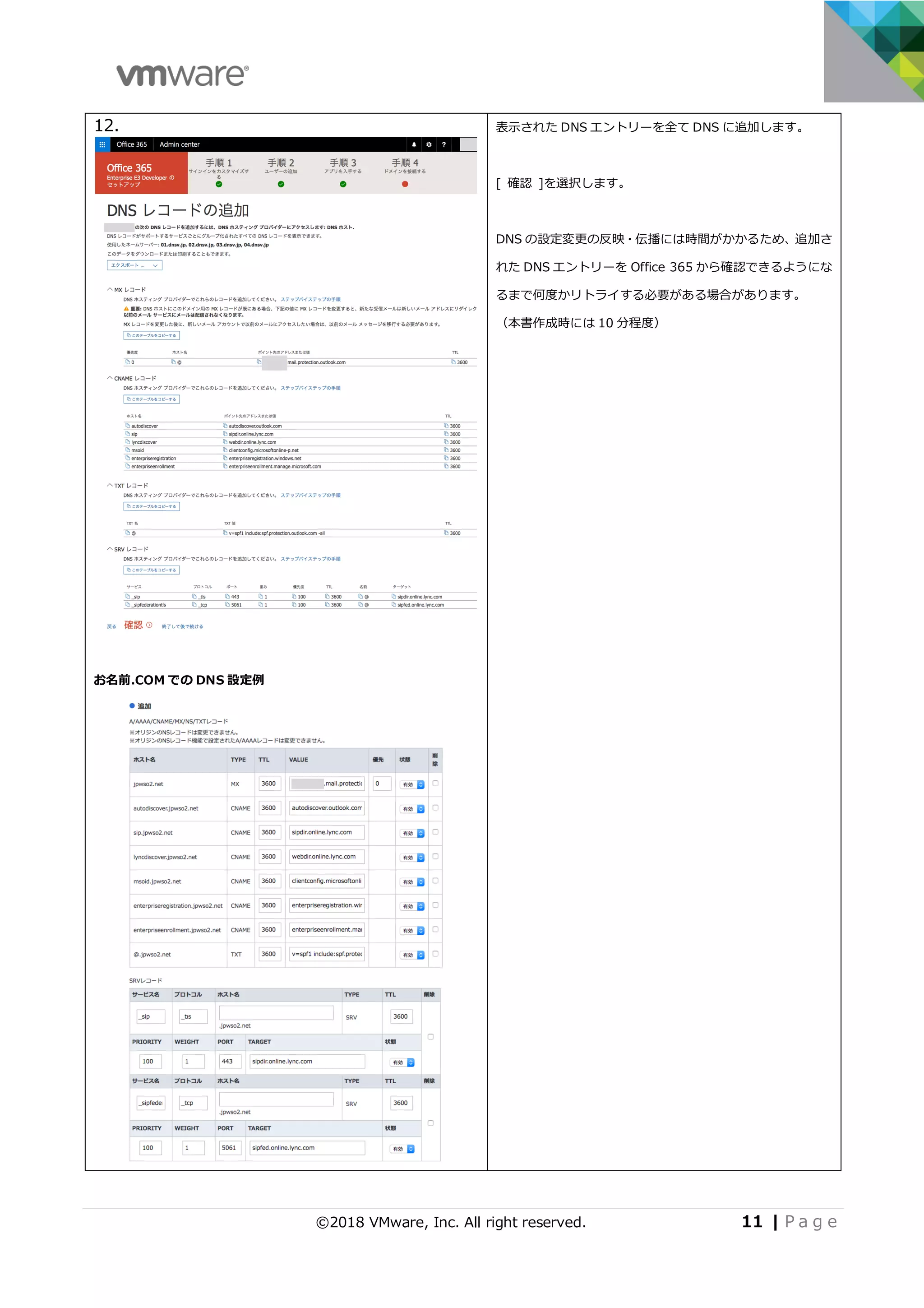Open the エクスポート dropdown
This screenshot has width=924, height=1308.
[x=134, y=265]
